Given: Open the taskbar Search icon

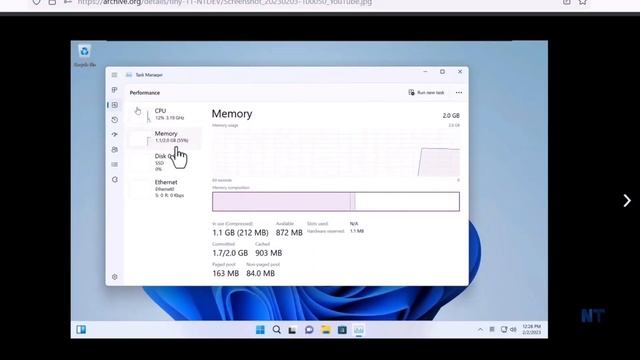Looking at the screenshot, I should 276,329.
